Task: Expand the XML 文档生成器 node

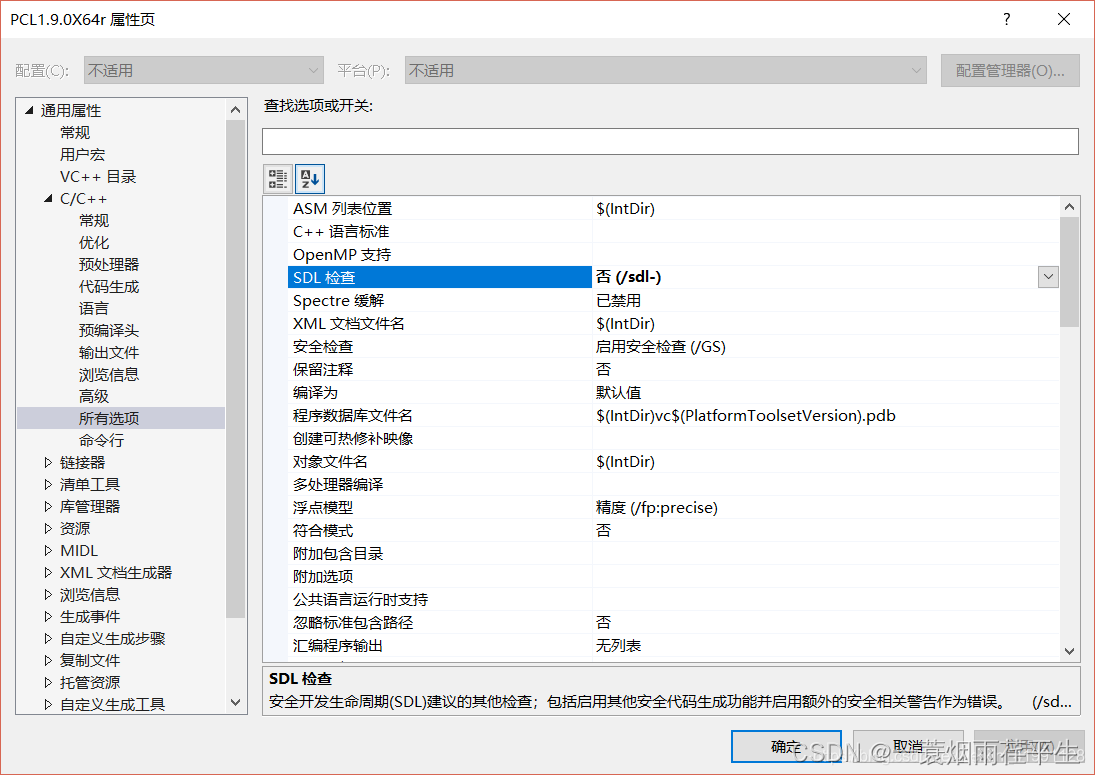Action: [x=48, y=573]
